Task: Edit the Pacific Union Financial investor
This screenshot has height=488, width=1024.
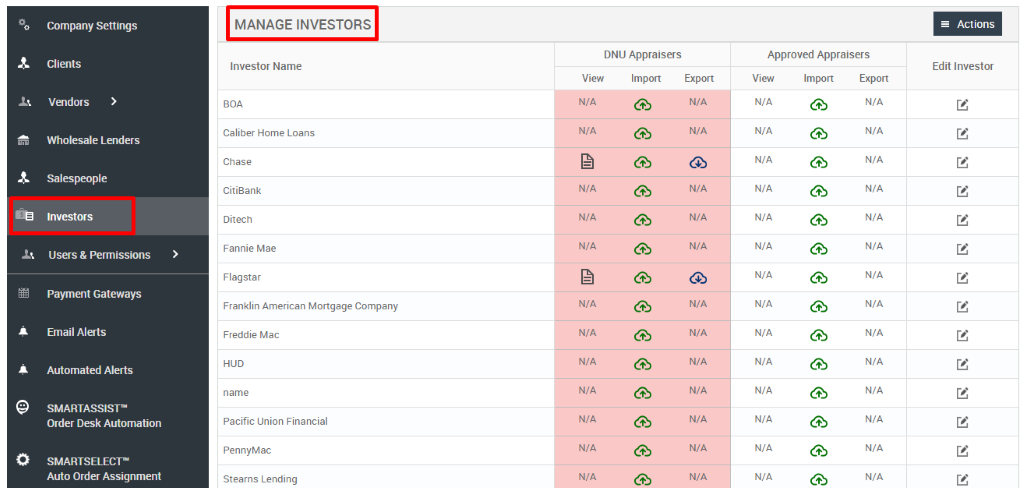Action: point(962,422)
